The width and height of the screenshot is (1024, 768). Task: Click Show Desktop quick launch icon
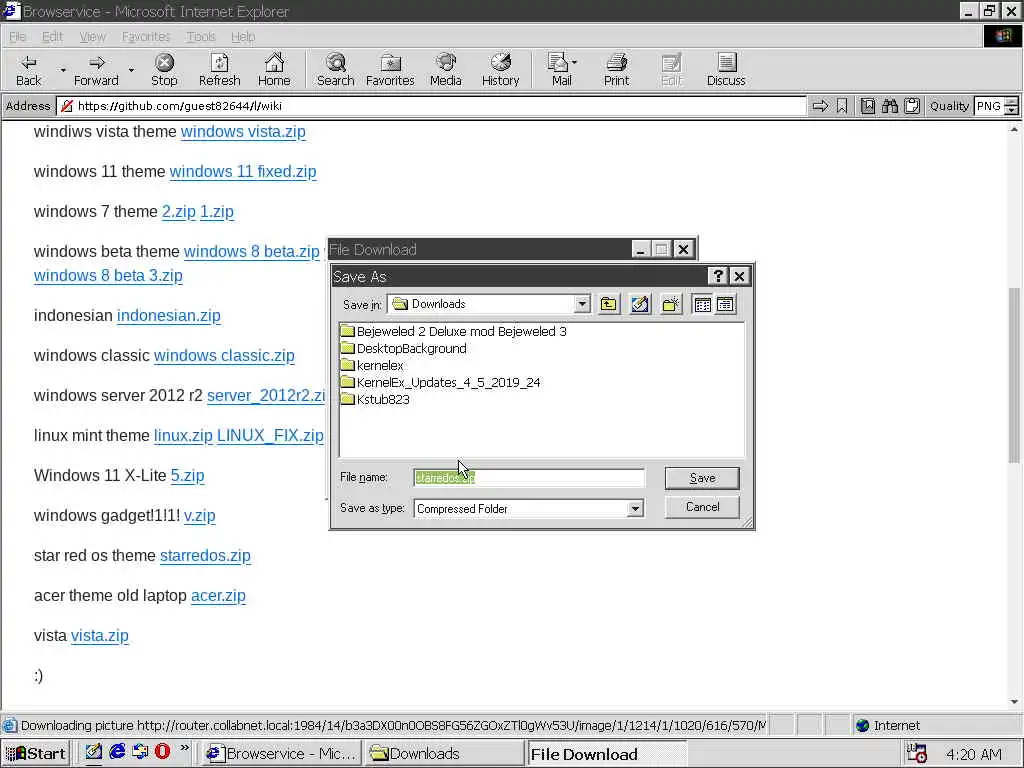pyautogui.click(x=94, y=752)
